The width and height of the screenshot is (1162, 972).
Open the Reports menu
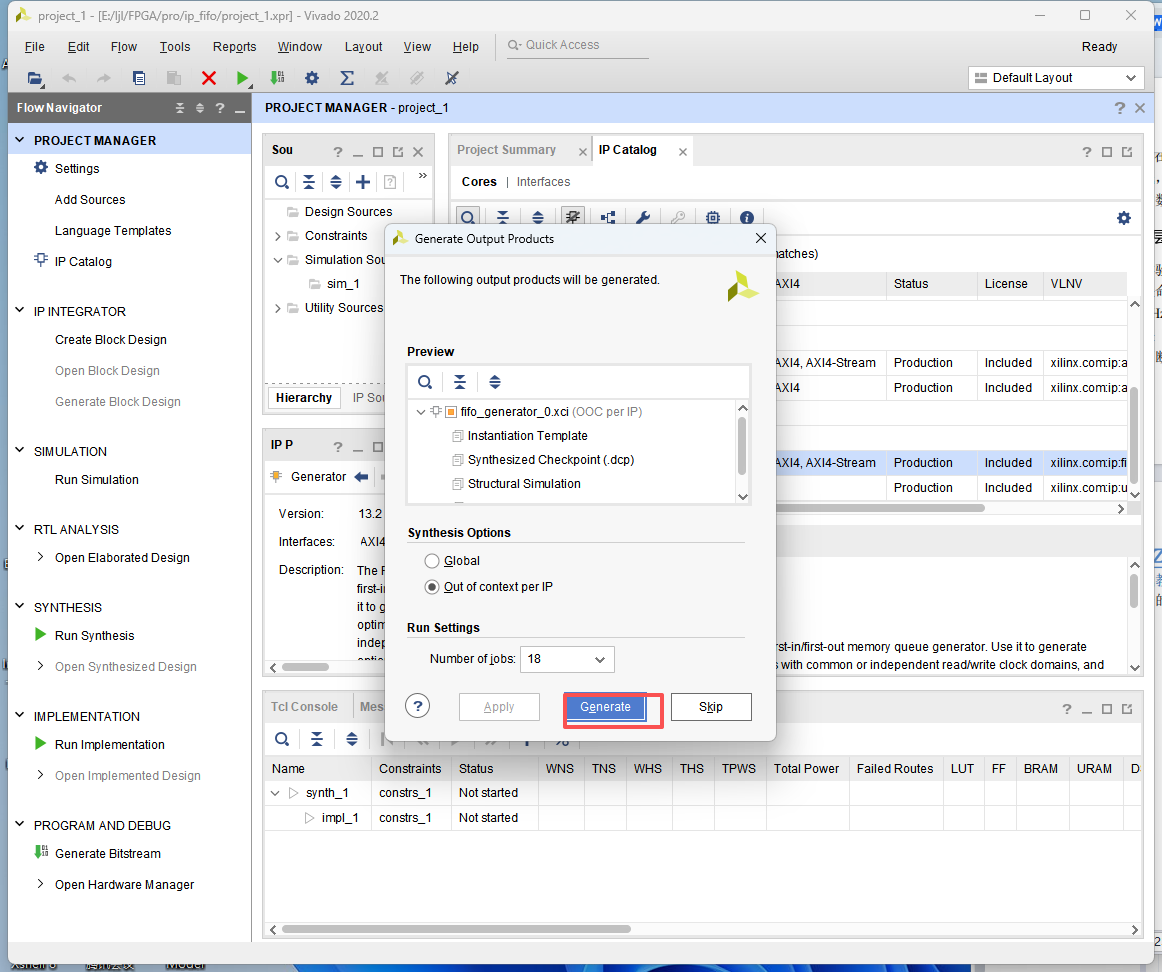pos(234,47)
